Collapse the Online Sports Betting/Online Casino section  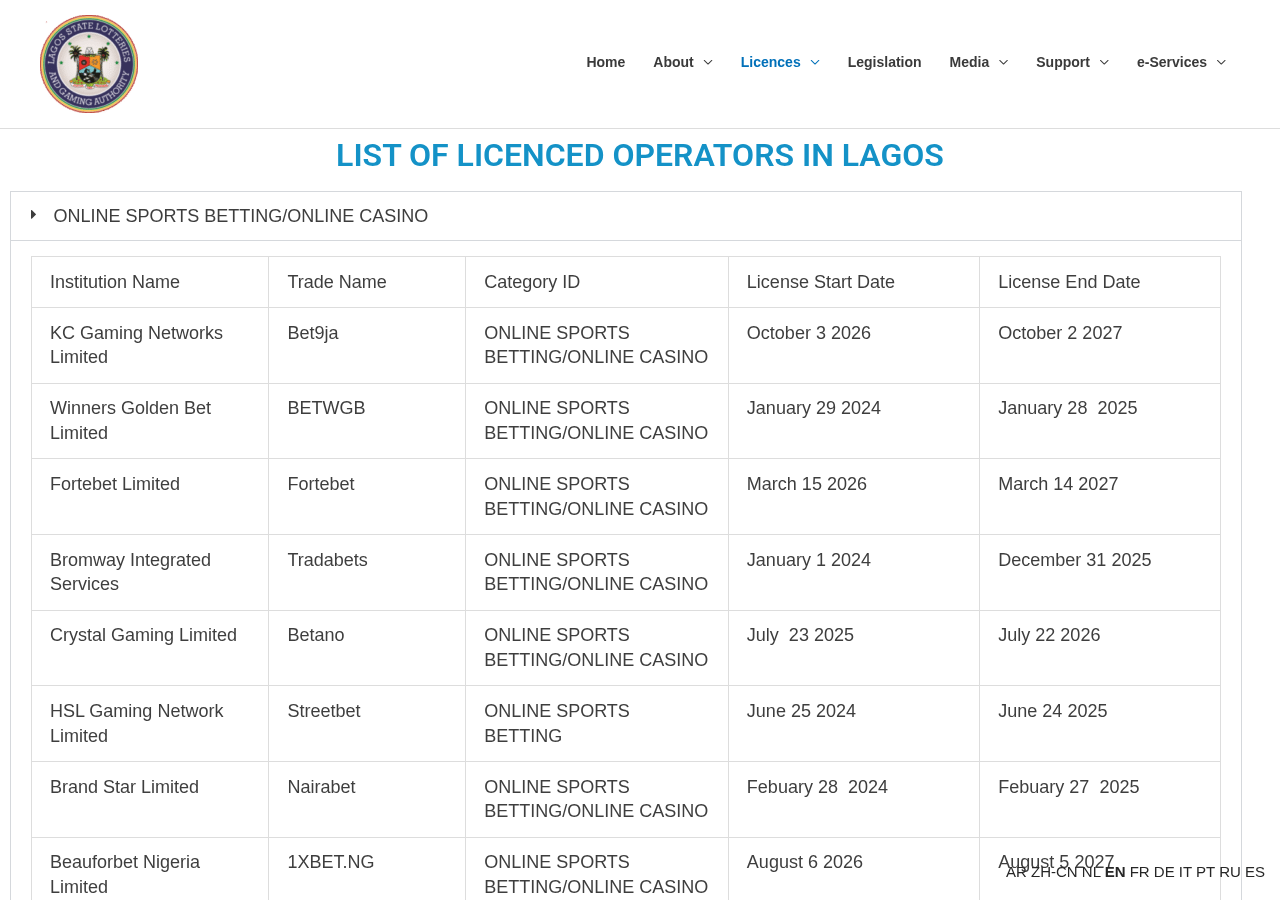626,216
